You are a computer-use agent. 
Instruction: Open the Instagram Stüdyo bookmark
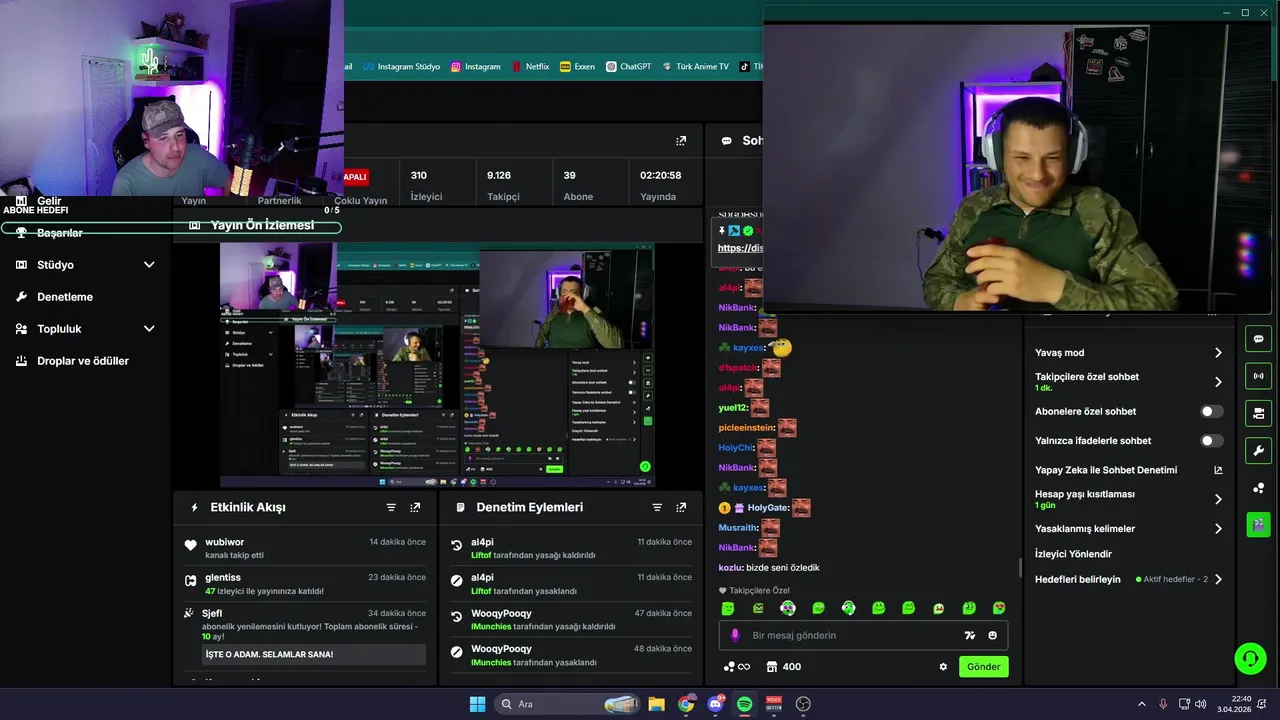pos(401,67)
